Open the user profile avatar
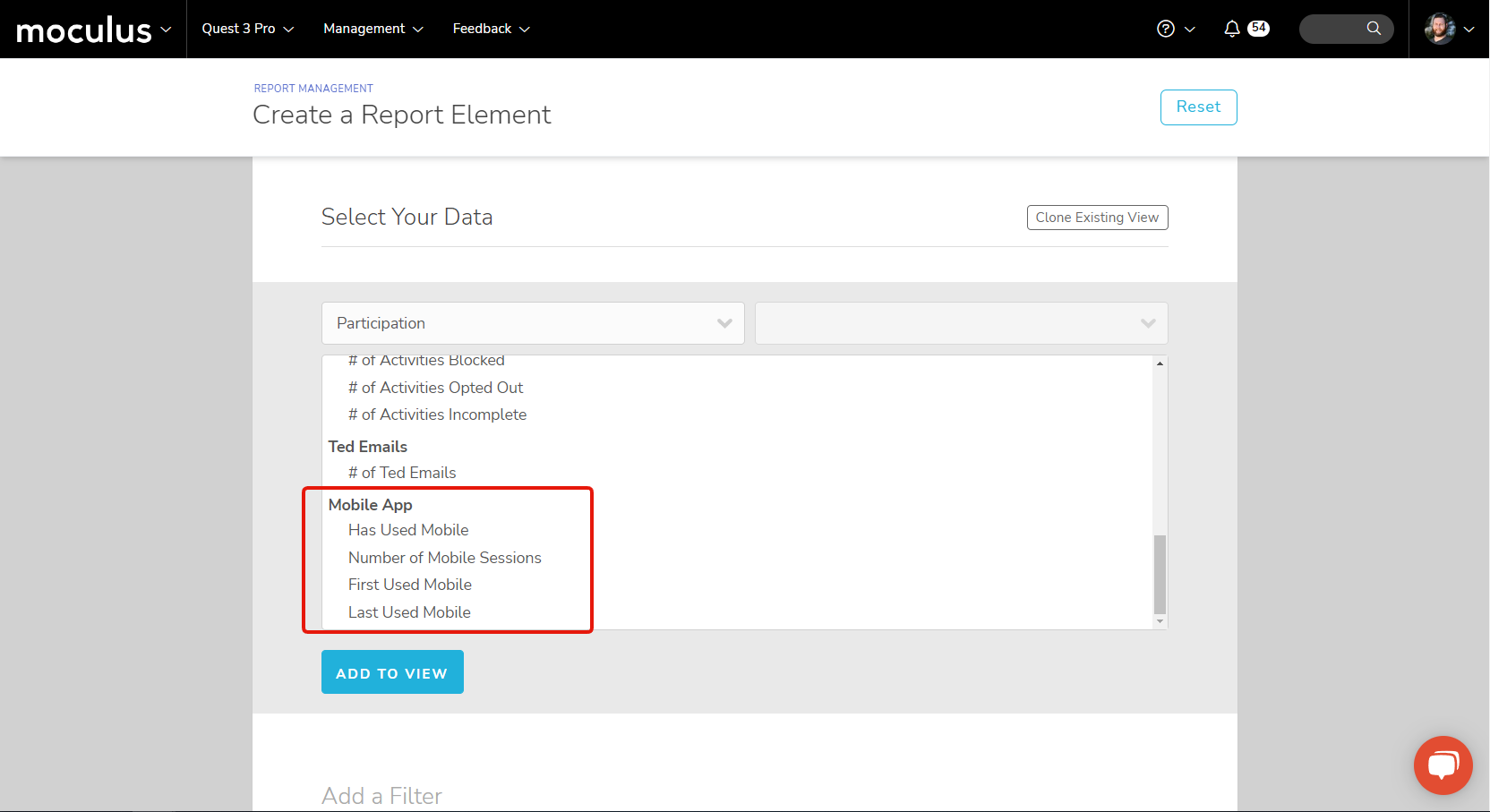This screenshot has width=1490, height=812. tap(1440, 29)
